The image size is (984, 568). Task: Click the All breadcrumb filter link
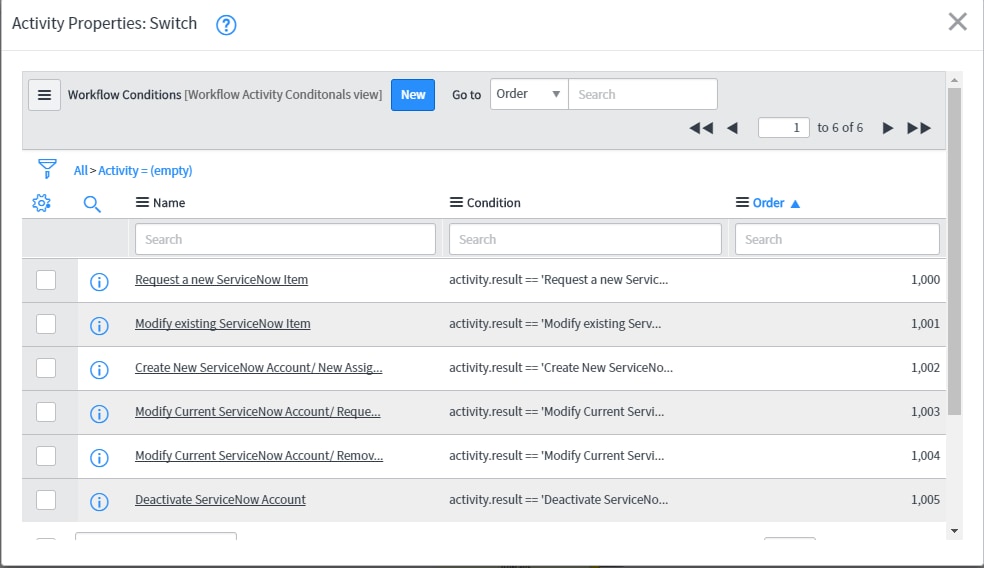[80, 170]
